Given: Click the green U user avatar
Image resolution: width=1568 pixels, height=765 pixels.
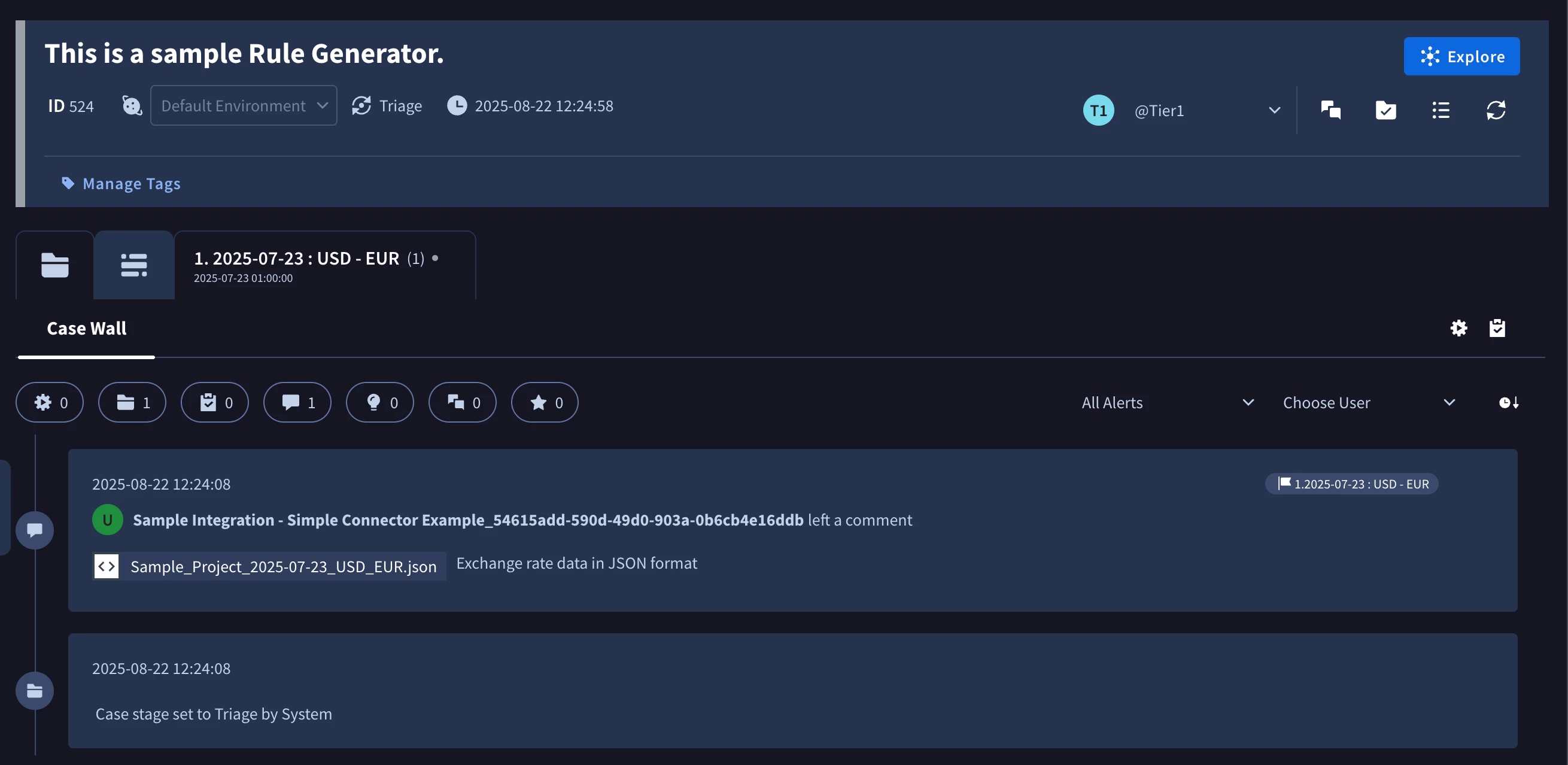Looking at the screenshot, I should [x=107, y=520].
